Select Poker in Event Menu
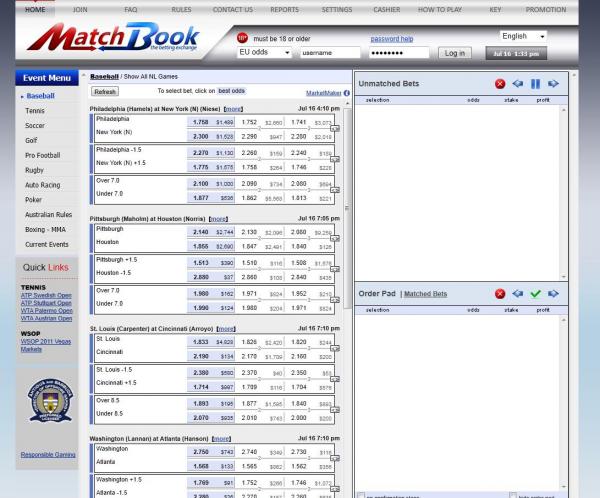This screenshot has height=498, width=600. click(x=33, y=200)
